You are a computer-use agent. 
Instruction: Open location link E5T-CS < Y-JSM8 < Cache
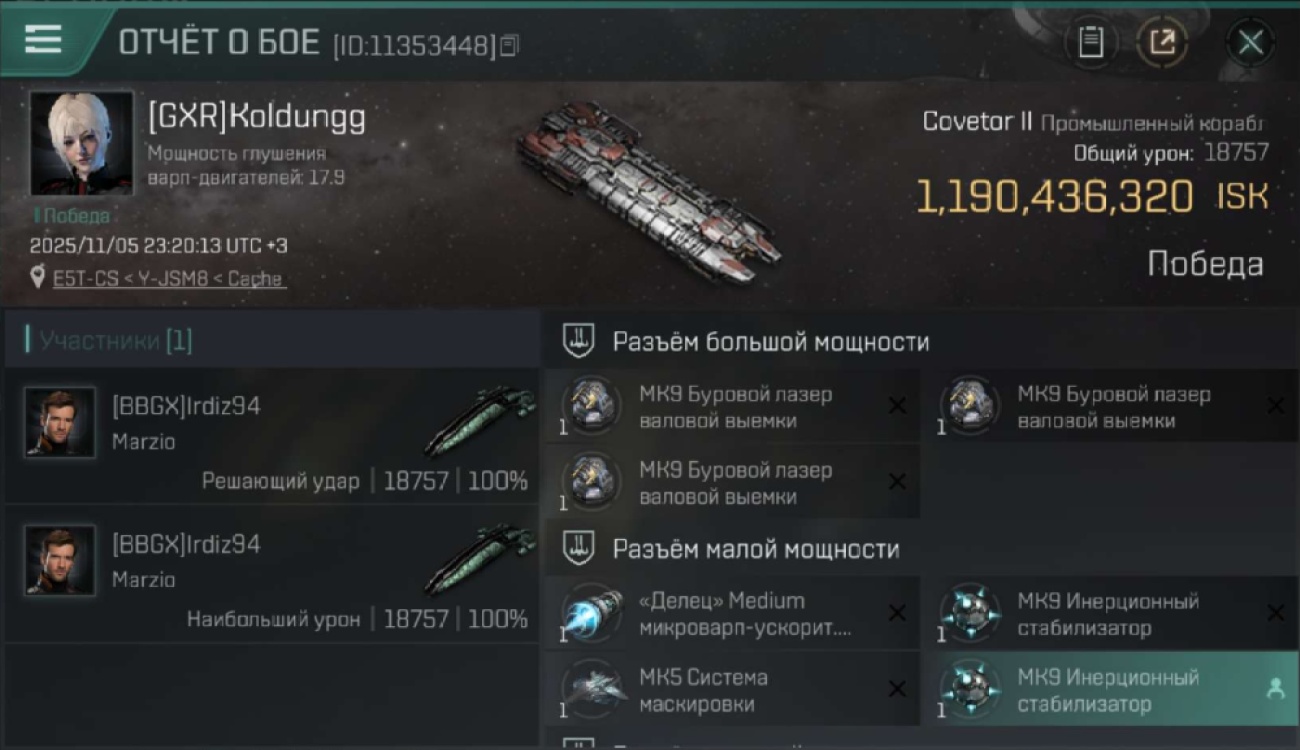(x=169, y=279)
